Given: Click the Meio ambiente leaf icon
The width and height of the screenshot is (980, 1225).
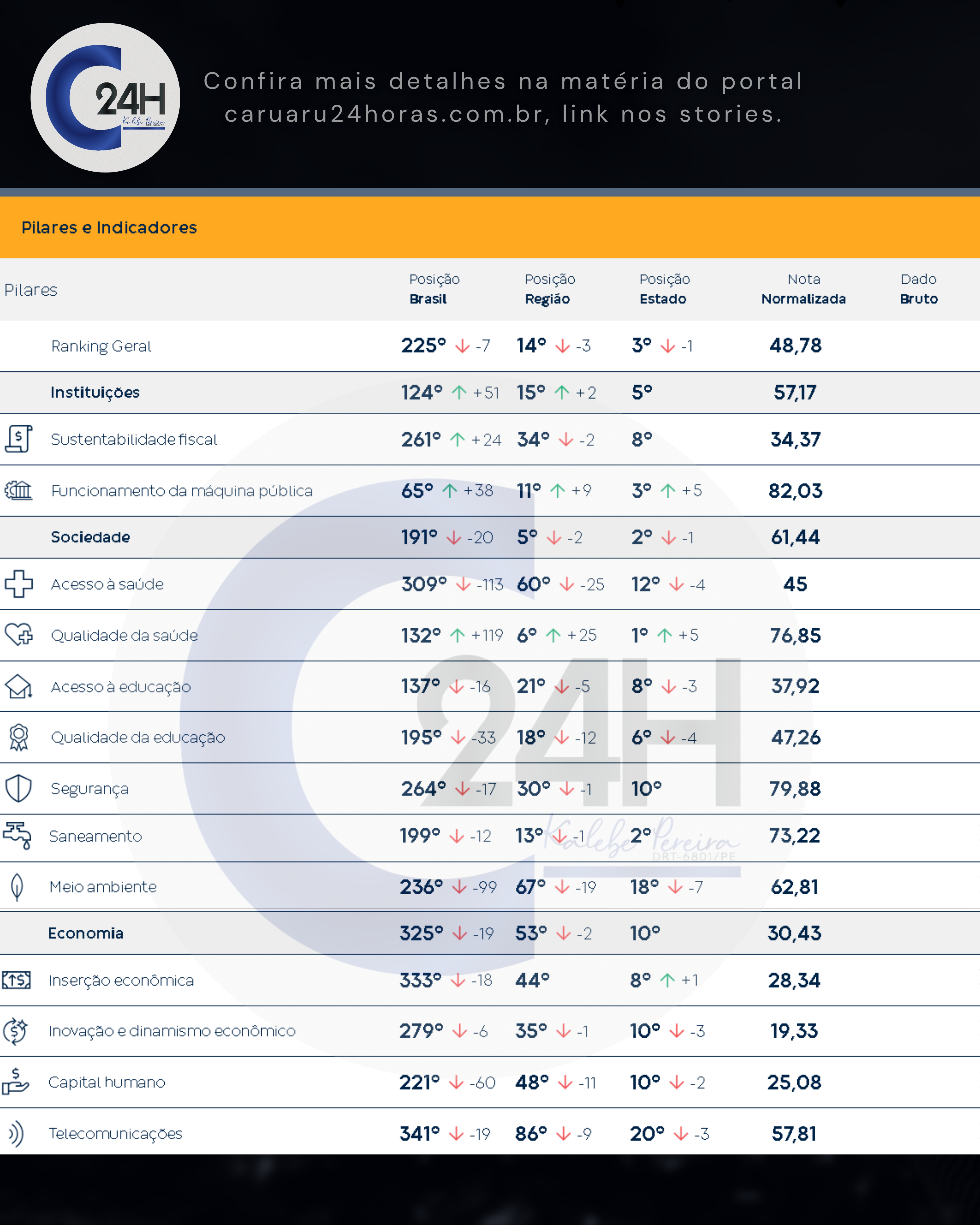Looking at the screenshot, I should [x=17, y=886].
